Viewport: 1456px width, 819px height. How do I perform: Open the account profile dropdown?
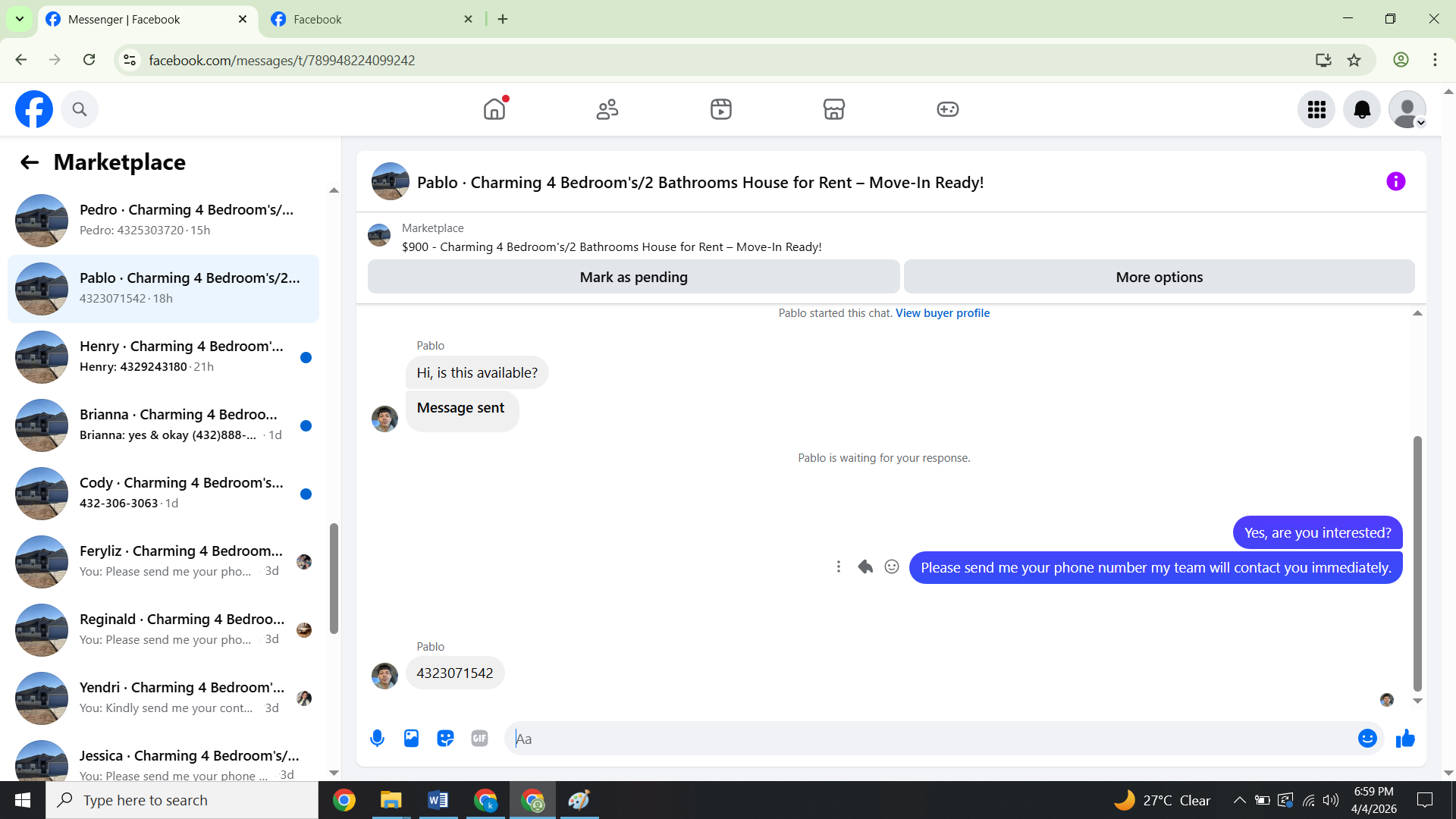point(1407,109)
